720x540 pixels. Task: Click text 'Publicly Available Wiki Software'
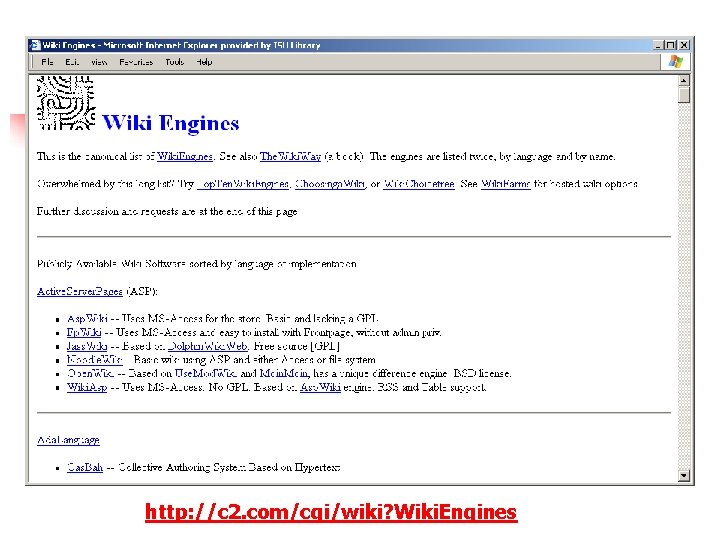pyautogui.click(x=112, y=264)
